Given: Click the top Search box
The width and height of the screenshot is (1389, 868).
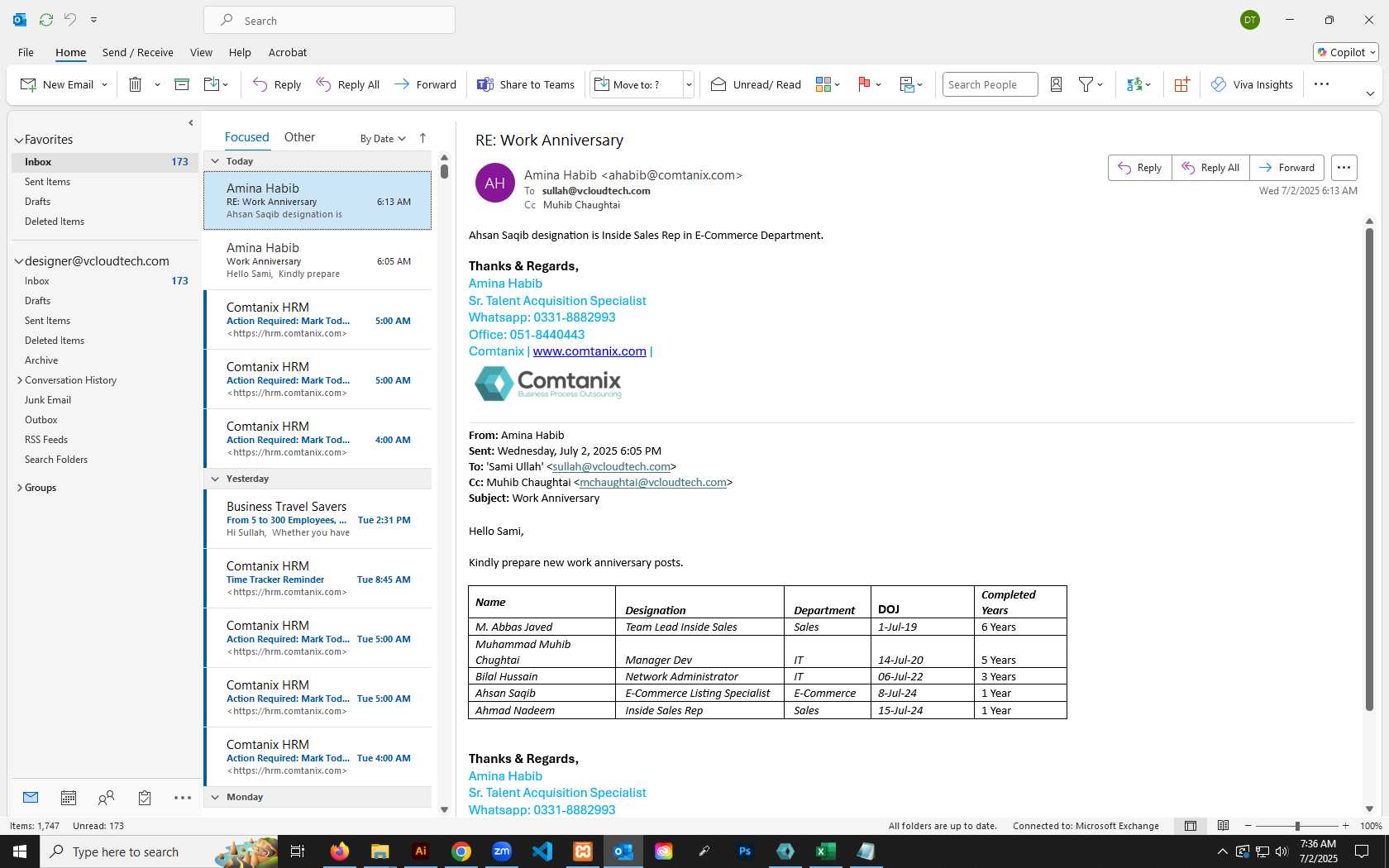Looking at the screenshot, I should pos(329,20).
